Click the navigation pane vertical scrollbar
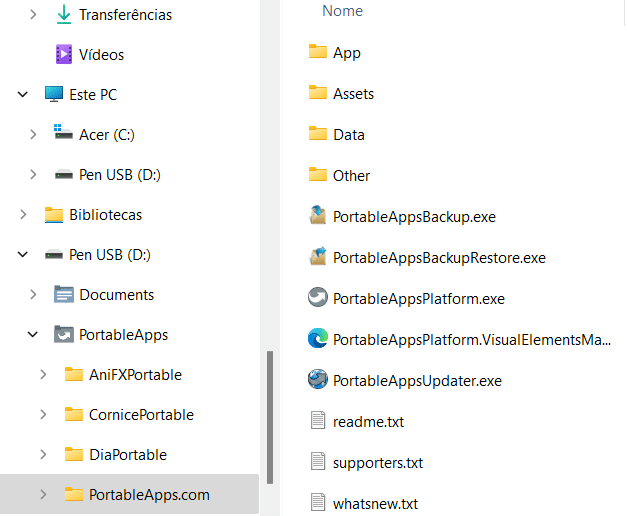 click(270, 417)
